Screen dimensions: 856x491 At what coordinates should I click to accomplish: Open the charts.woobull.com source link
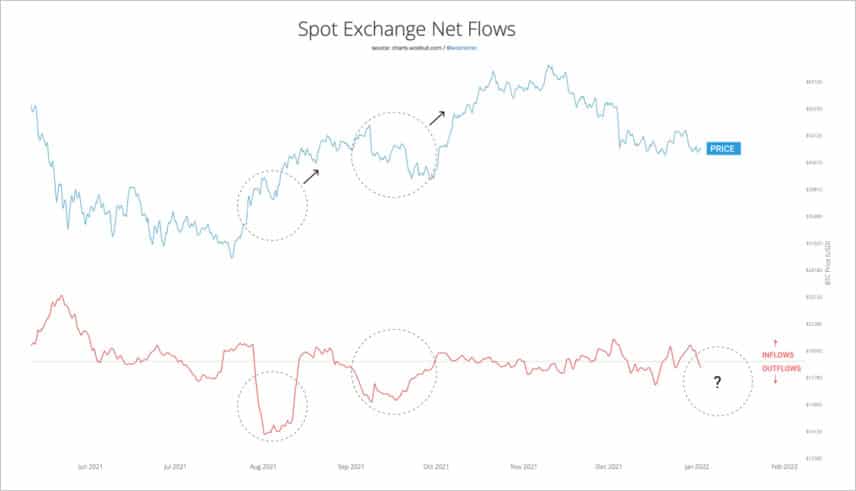tap(407, 48)
